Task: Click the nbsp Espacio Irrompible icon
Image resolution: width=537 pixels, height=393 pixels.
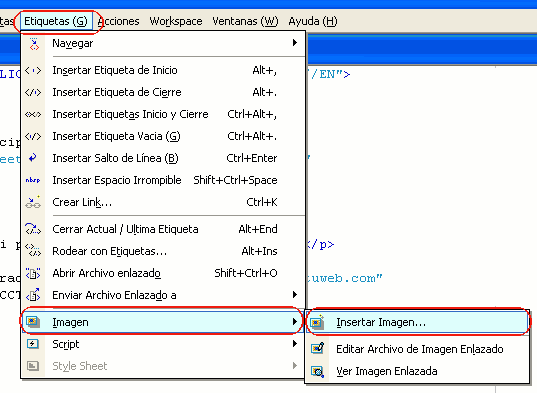Action: click(33, 180)
